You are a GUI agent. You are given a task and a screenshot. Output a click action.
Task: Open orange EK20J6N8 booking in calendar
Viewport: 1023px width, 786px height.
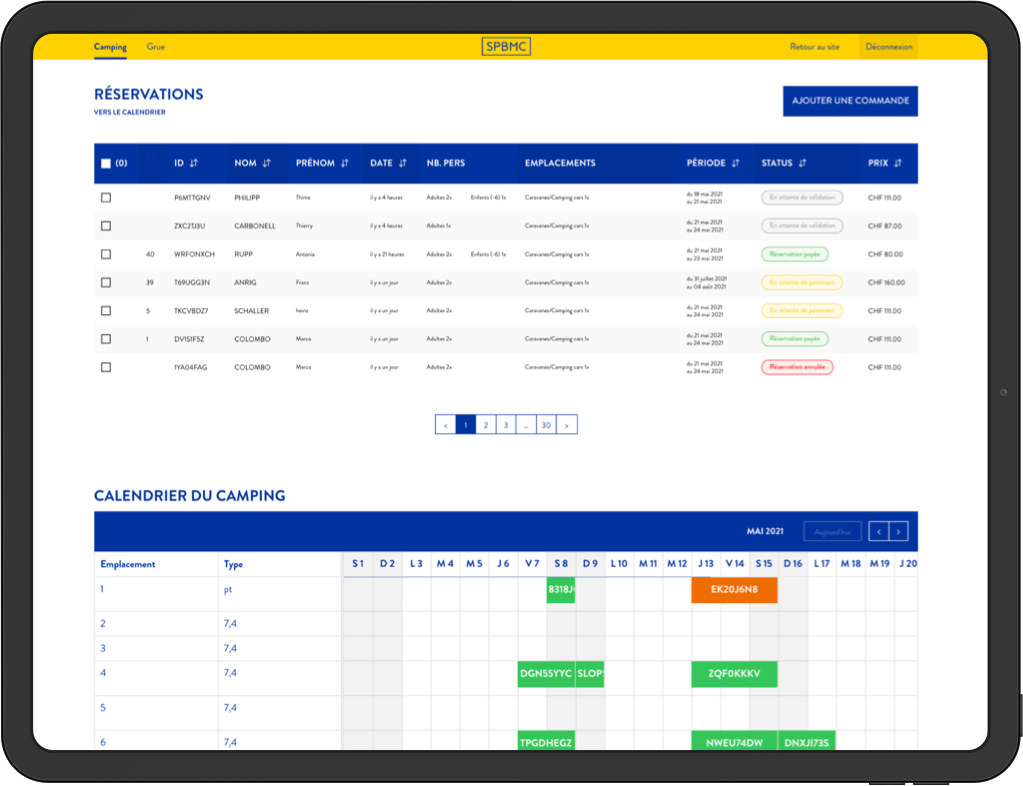[734, 590]
